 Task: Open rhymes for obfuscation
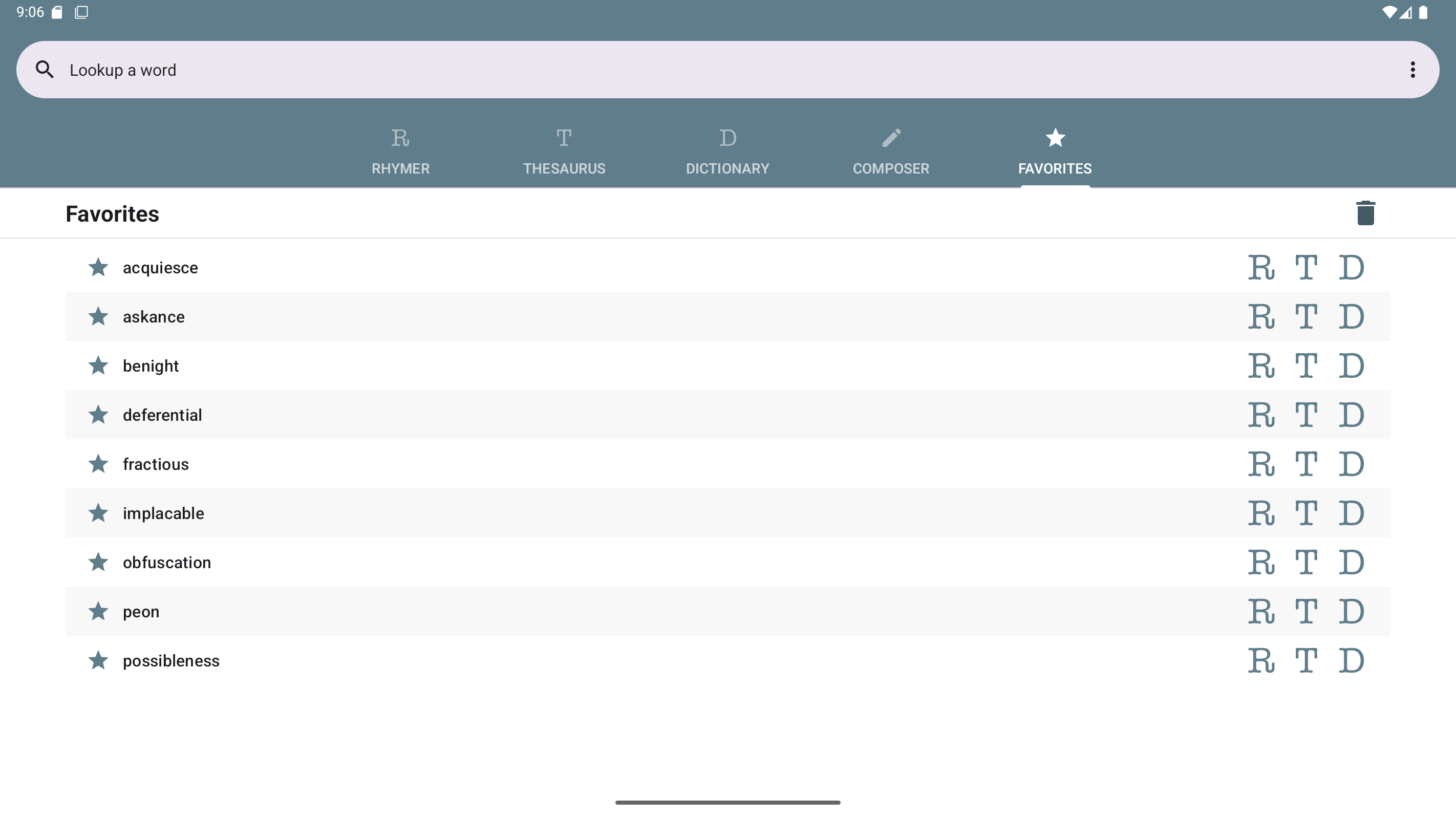pos(1261,563)
